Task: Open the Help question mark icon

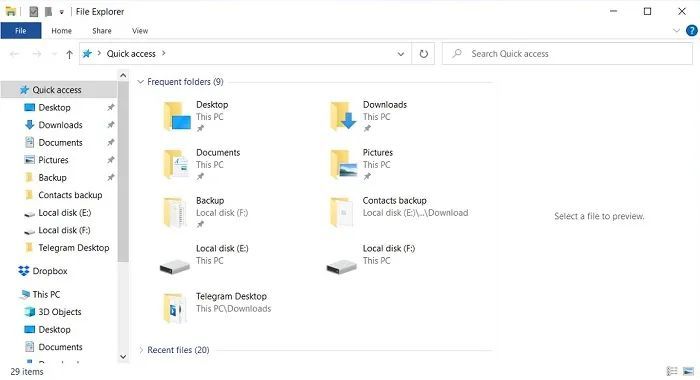Action: (x=692, y=30)
